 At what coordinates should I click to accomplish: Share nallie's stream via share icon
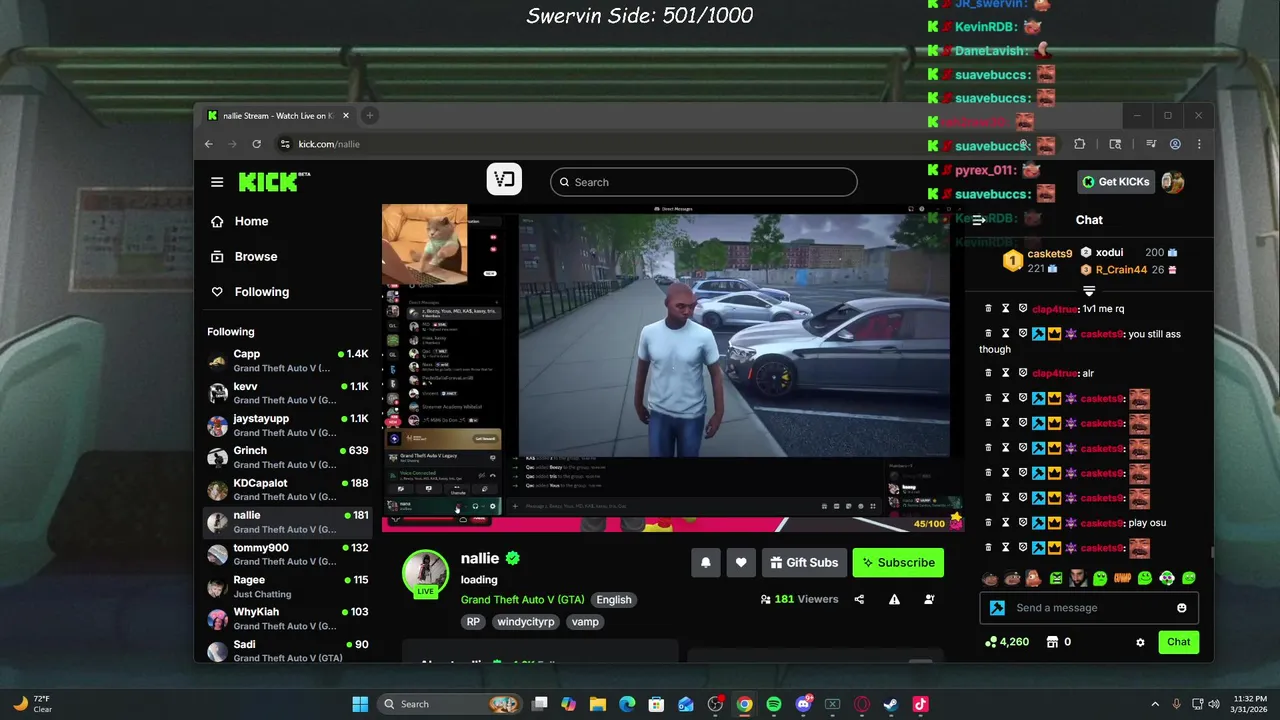pos(859,599)
